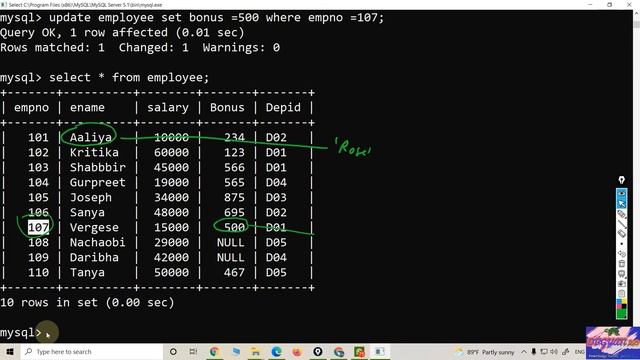
Task: Open File Explorer from the taskbar
Action: coord(256,351)
